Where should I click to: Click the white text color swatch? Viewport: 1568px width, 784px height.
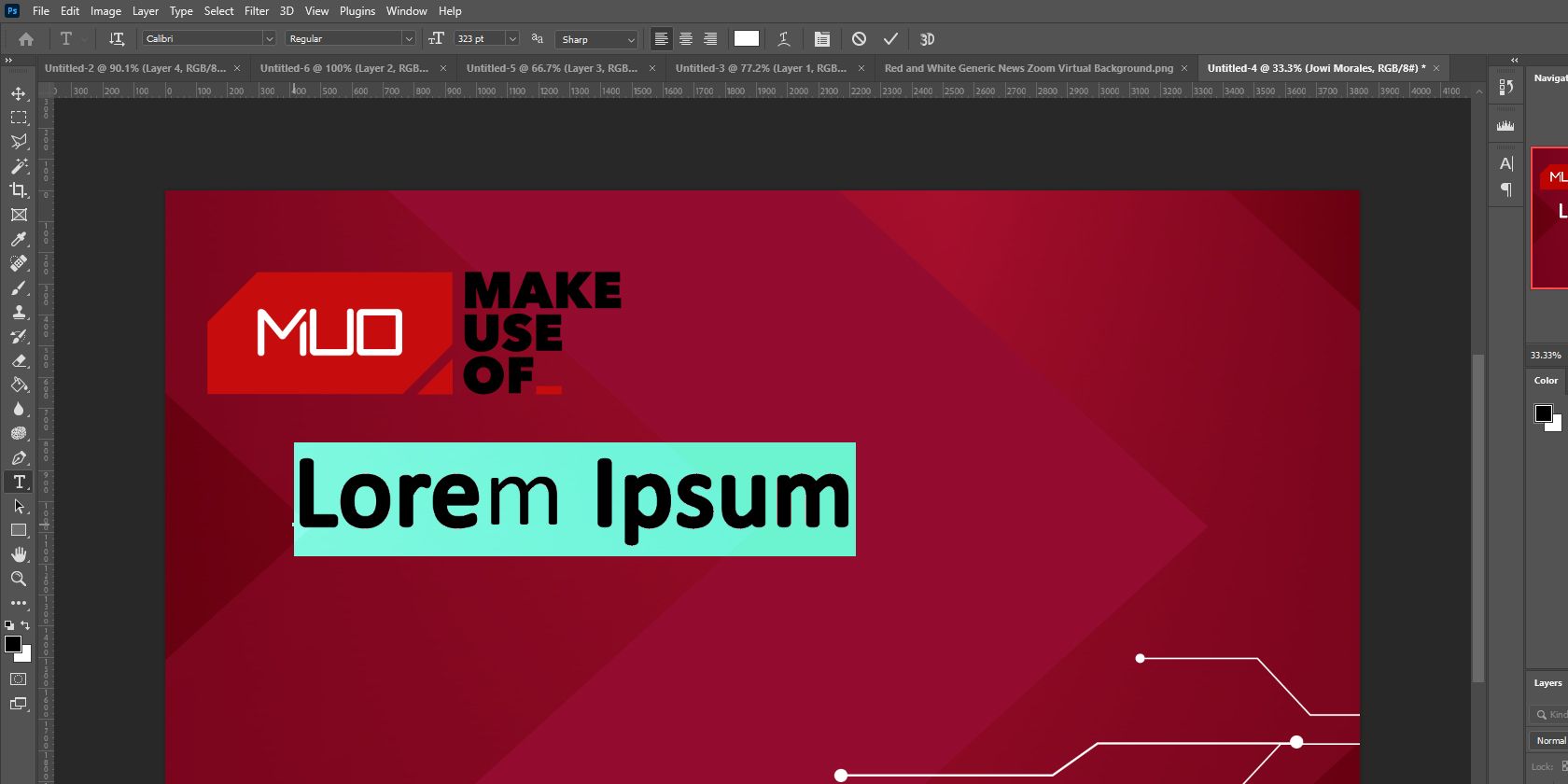[747, 38]
